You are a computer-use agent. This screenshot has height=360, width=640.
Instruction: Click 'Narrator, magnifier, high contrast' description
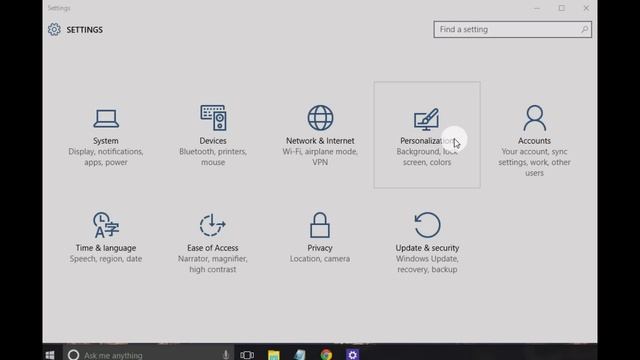(x=213, y=264)
